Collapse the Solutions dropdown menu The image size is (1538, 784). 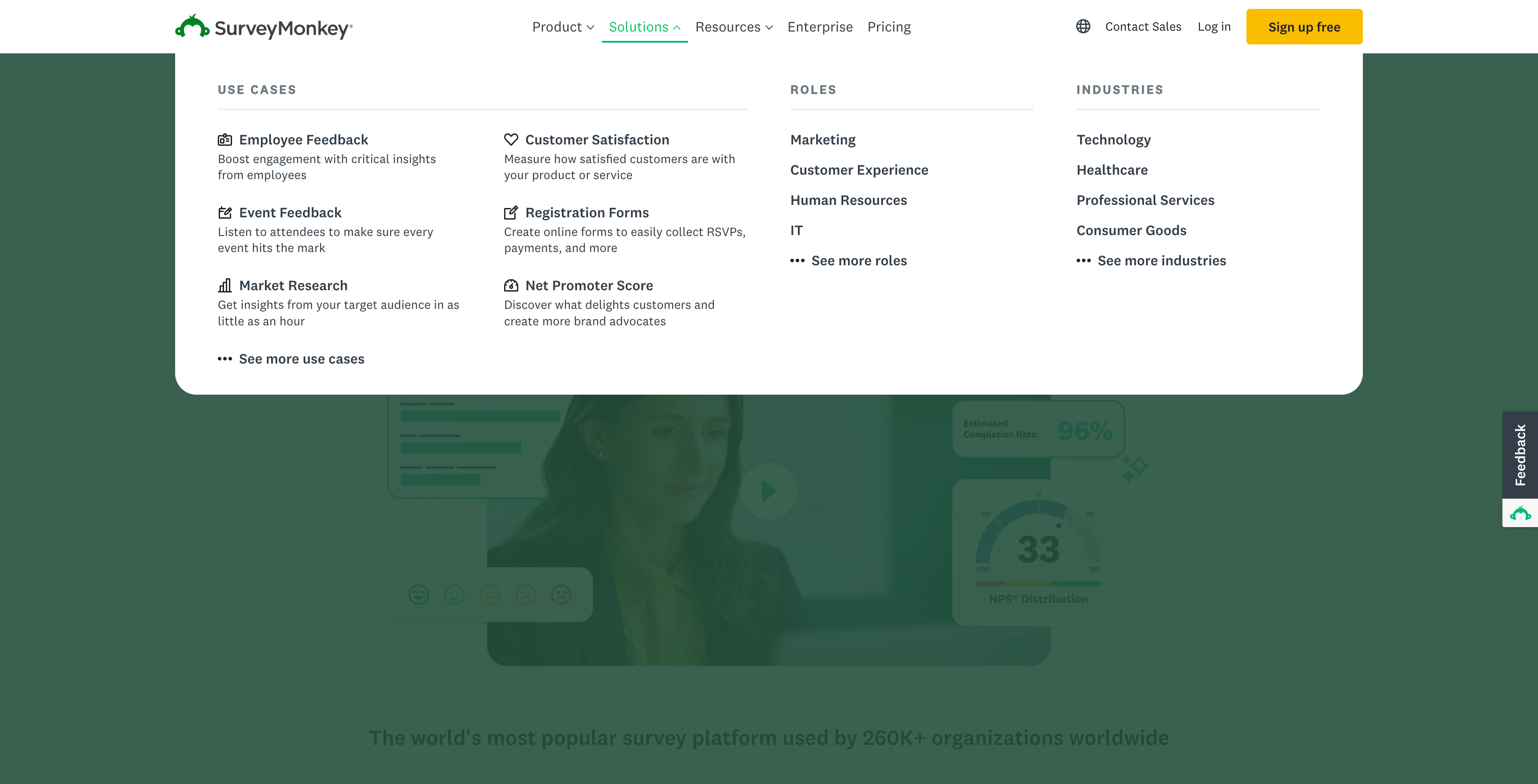click(644, 27)
